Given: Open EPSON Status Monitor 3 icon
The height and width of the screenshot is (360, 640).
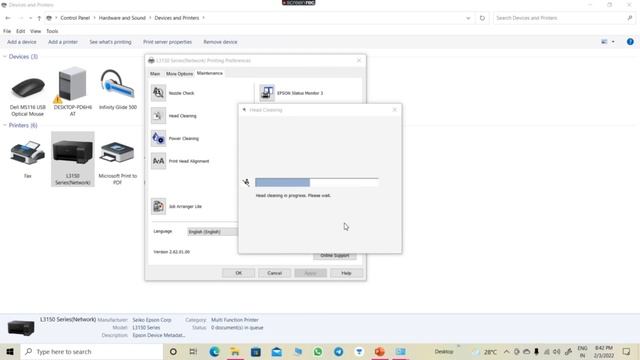Looking at the screenshot, I should pos(267,93).
